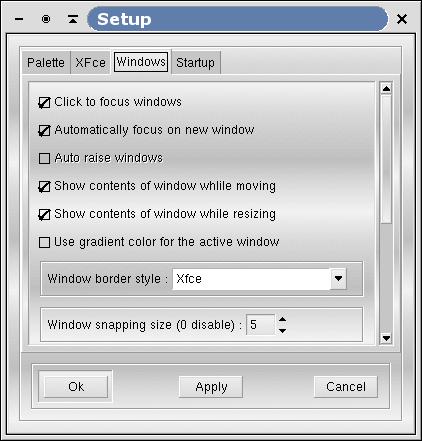Enable Auto raise windows checkbox
Screen dimensions: 422x441
pos(44,158)
